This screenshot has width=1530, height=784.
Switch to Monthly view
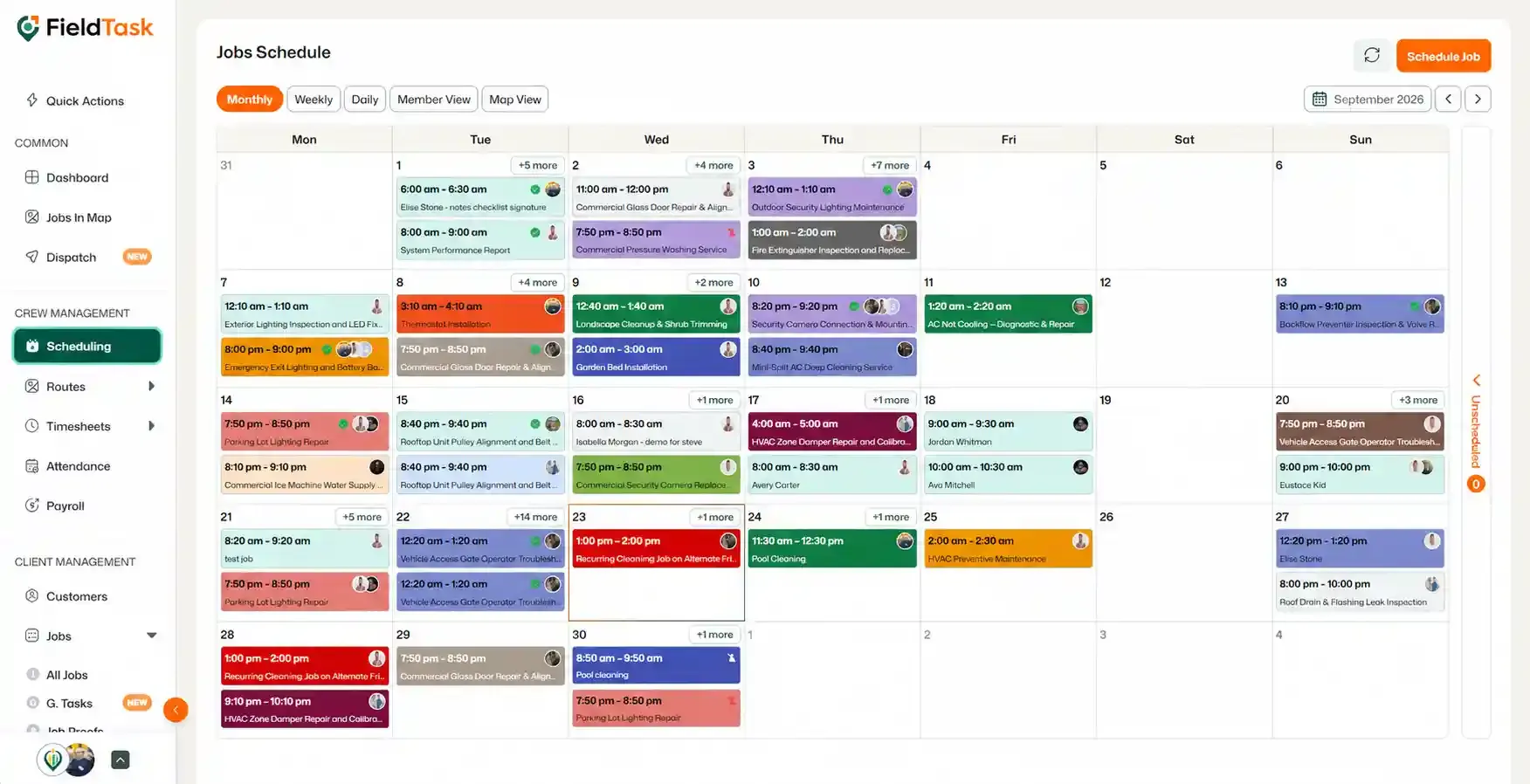coord(250,100)
